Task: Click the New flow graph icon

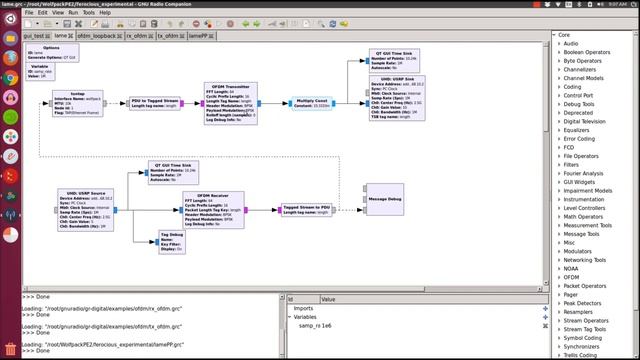Action: point(28,24)
